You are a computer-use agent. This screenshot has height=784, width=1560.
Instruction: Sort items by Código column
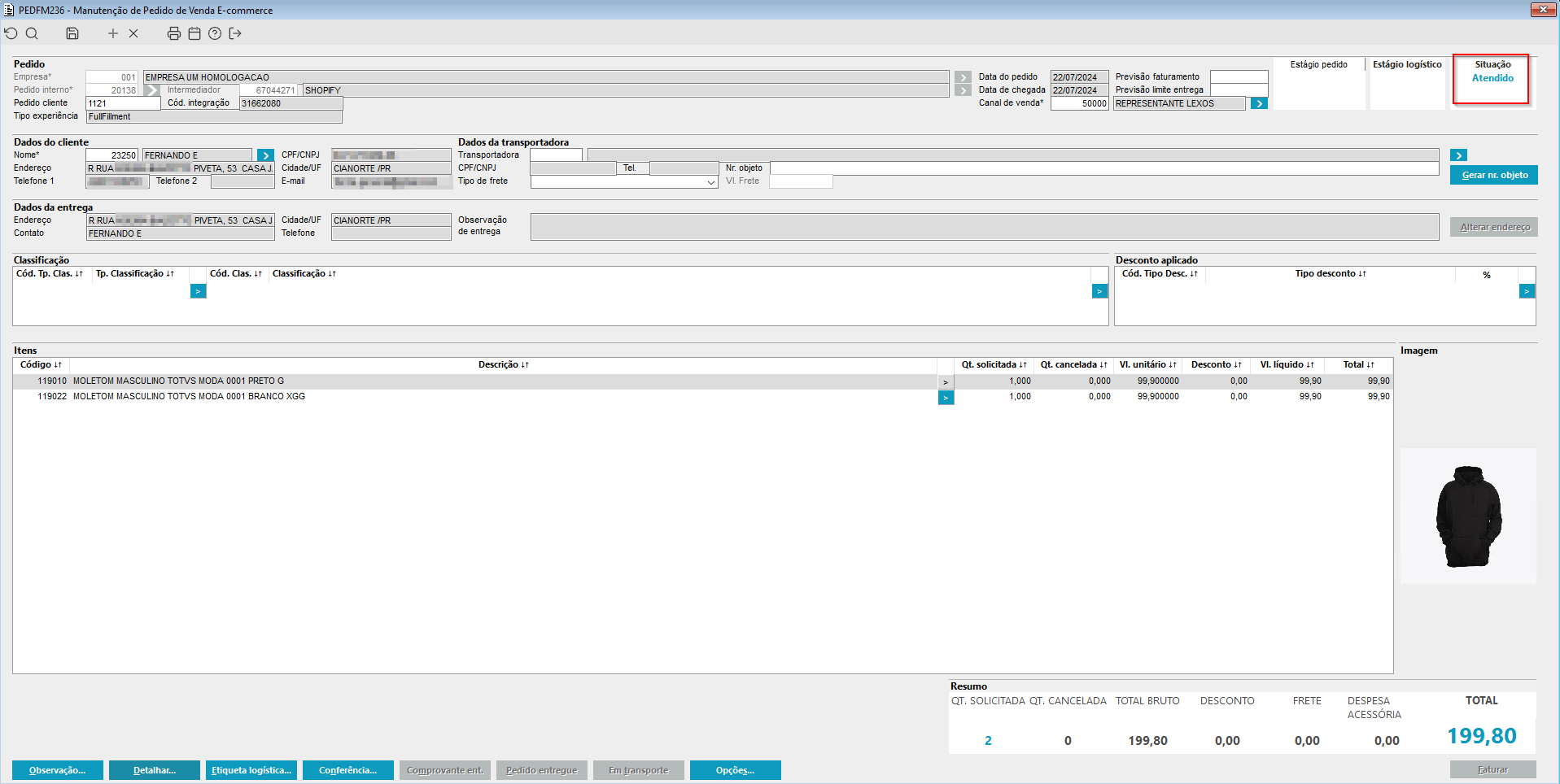click(x=41, y=365)
